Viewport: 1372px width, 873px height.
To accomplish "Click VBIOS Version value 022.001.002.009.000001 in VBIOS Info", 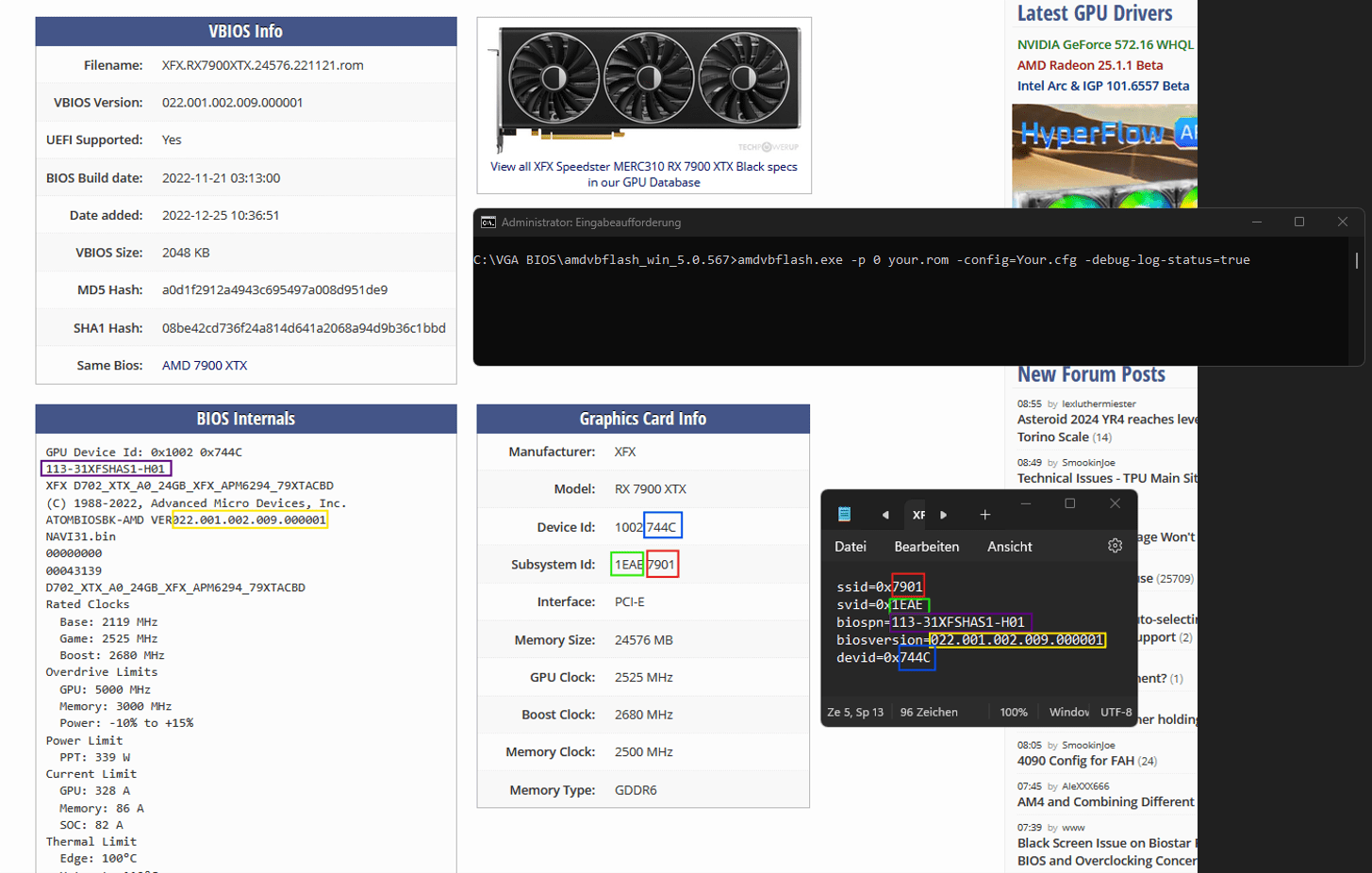I will pyautogui.click(x=232, y=103).
